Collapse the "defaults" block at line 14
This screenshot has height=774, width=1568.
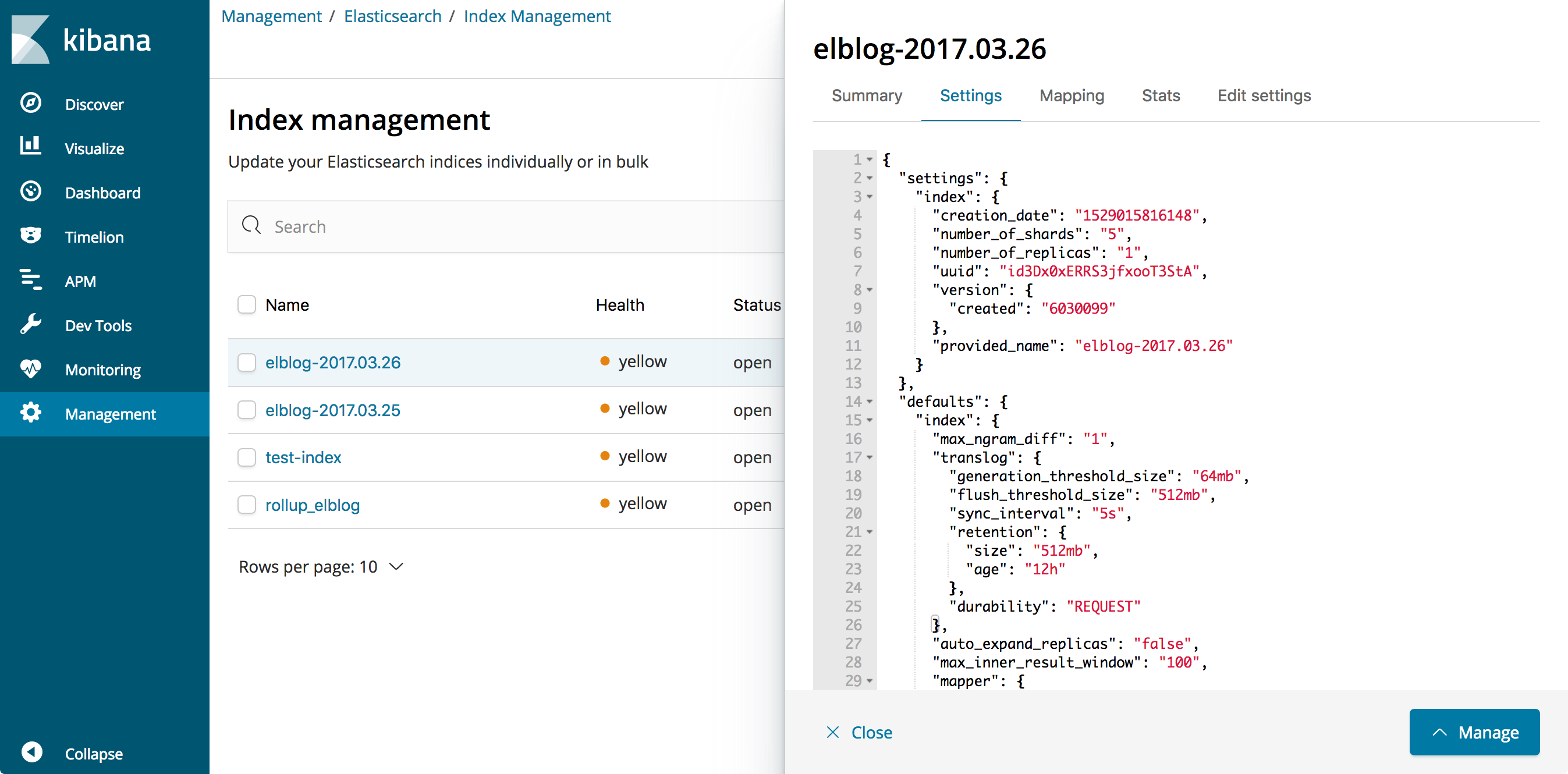click(870, 402)
